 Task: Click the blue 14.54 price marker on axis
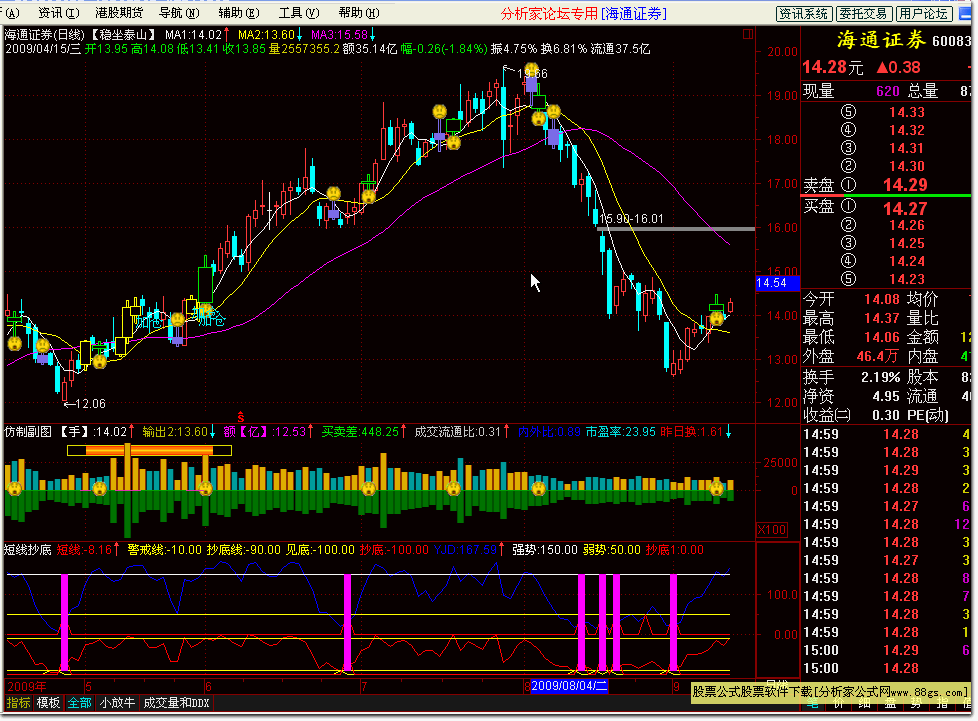777,283
